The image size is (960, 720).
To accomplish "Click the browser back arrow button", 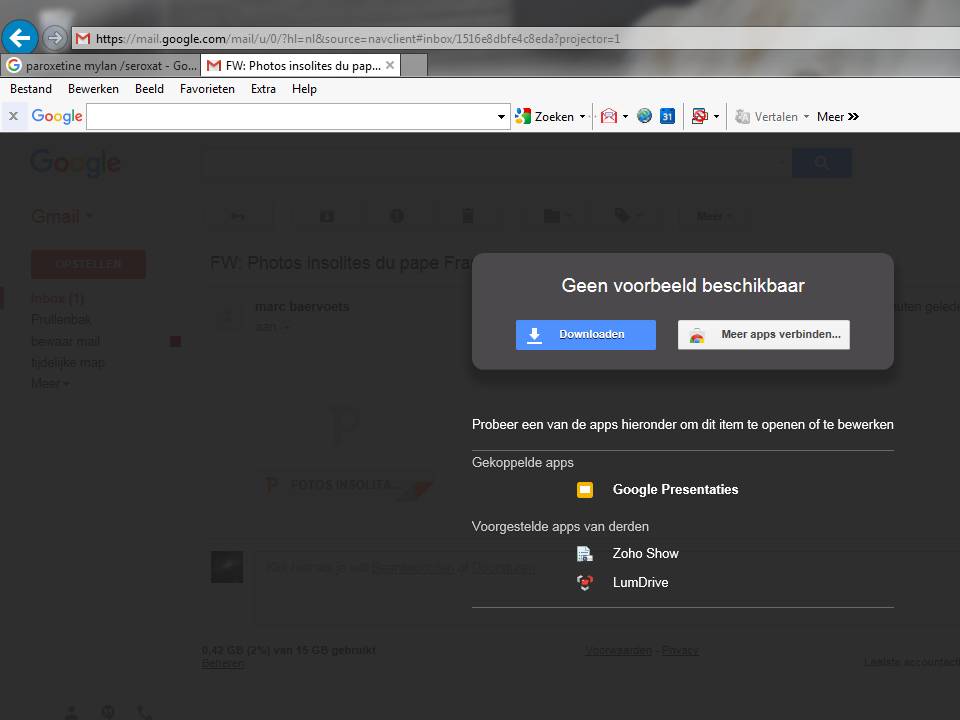I will pos(20,38).
